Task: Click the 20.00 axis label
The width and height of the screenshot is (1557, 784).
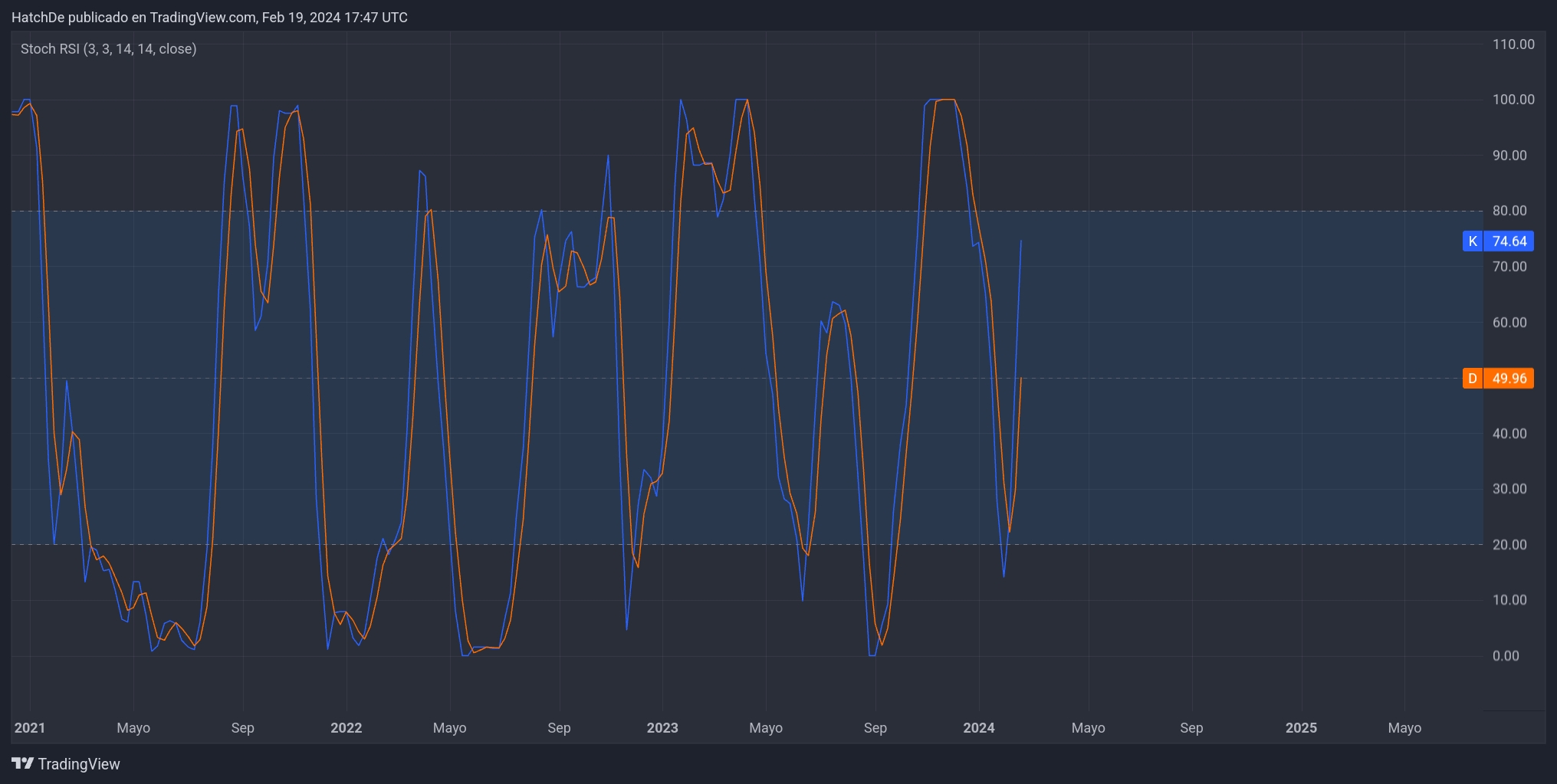Action: (x=1509, y=545)
